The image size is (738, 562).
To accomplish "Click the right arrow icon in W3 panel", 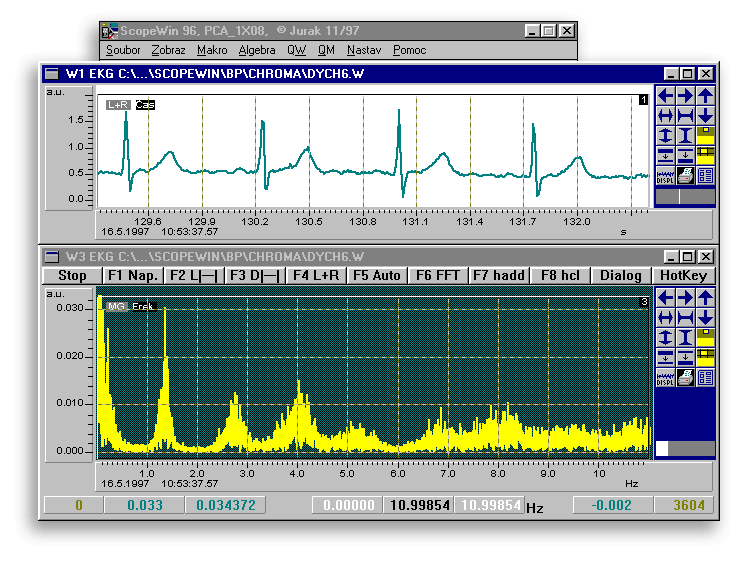I will pyautogui.click(x=685, y=298).
